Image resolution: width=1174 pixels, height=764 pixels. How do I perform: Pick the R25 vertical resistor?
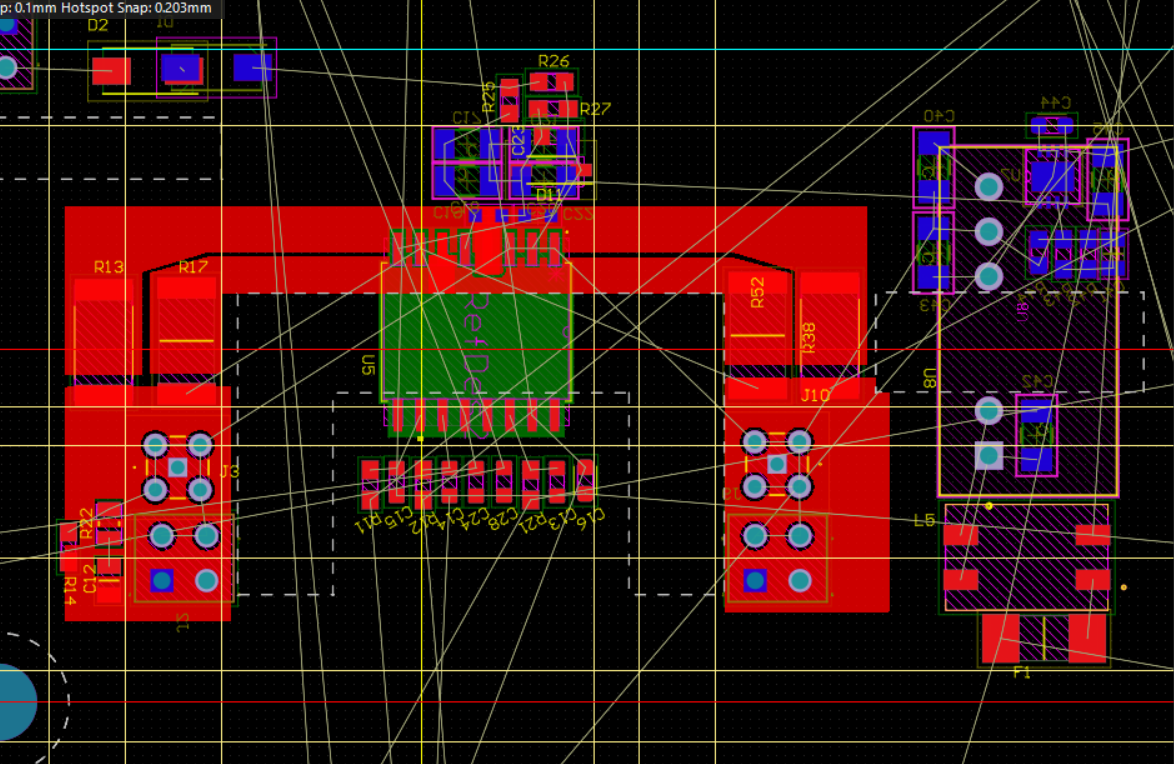(509, 100)
